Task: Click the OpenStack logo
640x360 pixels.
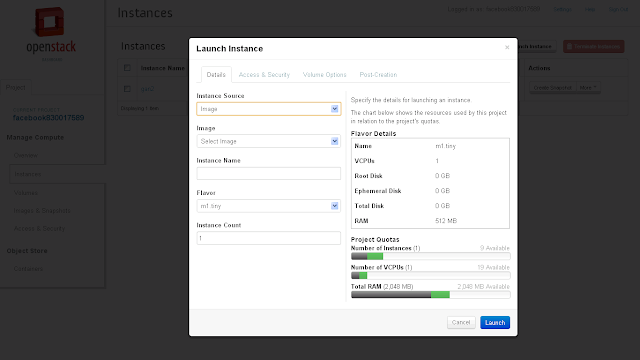Action: click(51, 34)
